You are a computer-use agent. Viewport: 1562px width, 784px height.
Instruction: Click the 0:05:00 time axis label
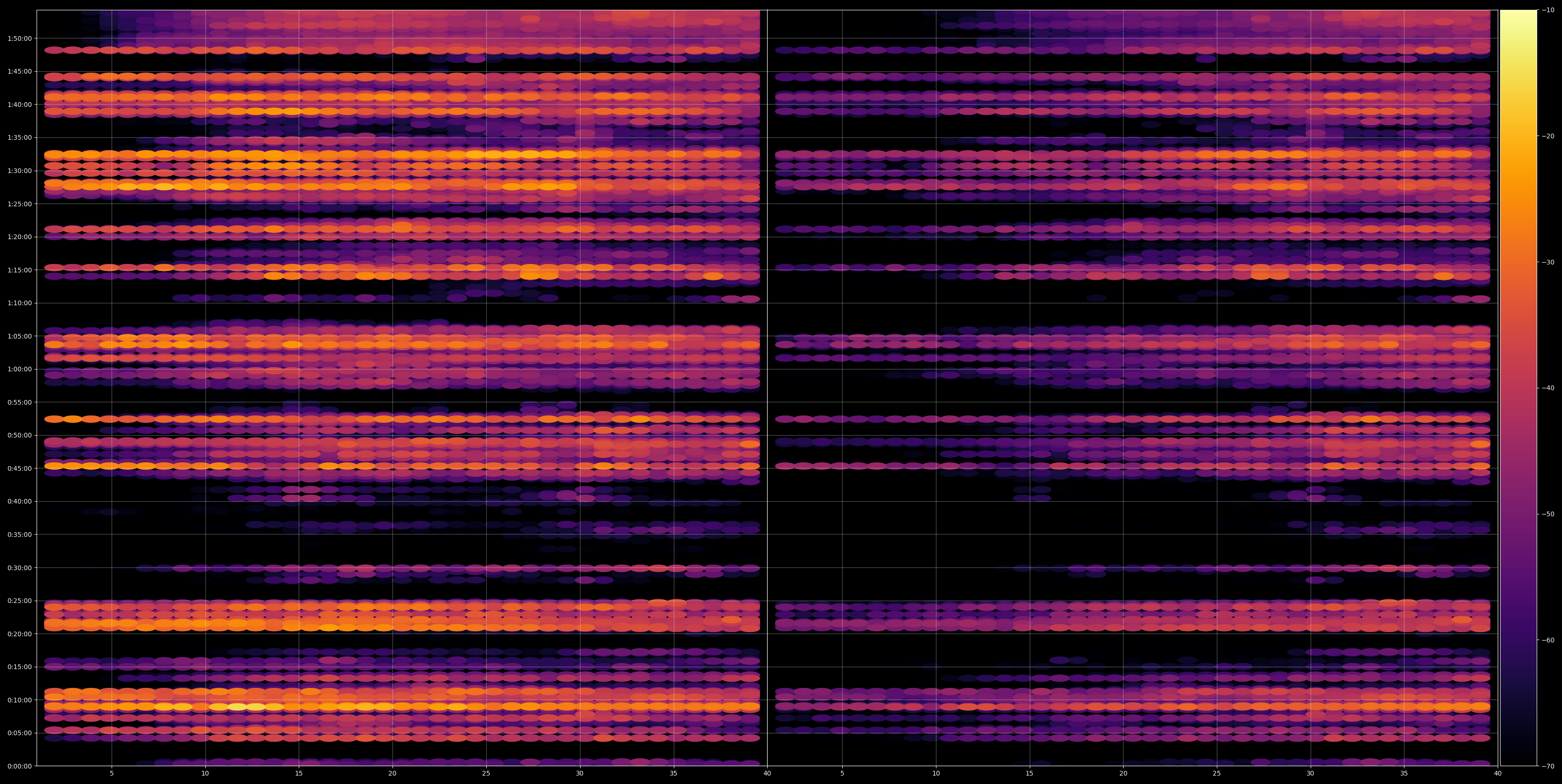[x=19, y=733]
